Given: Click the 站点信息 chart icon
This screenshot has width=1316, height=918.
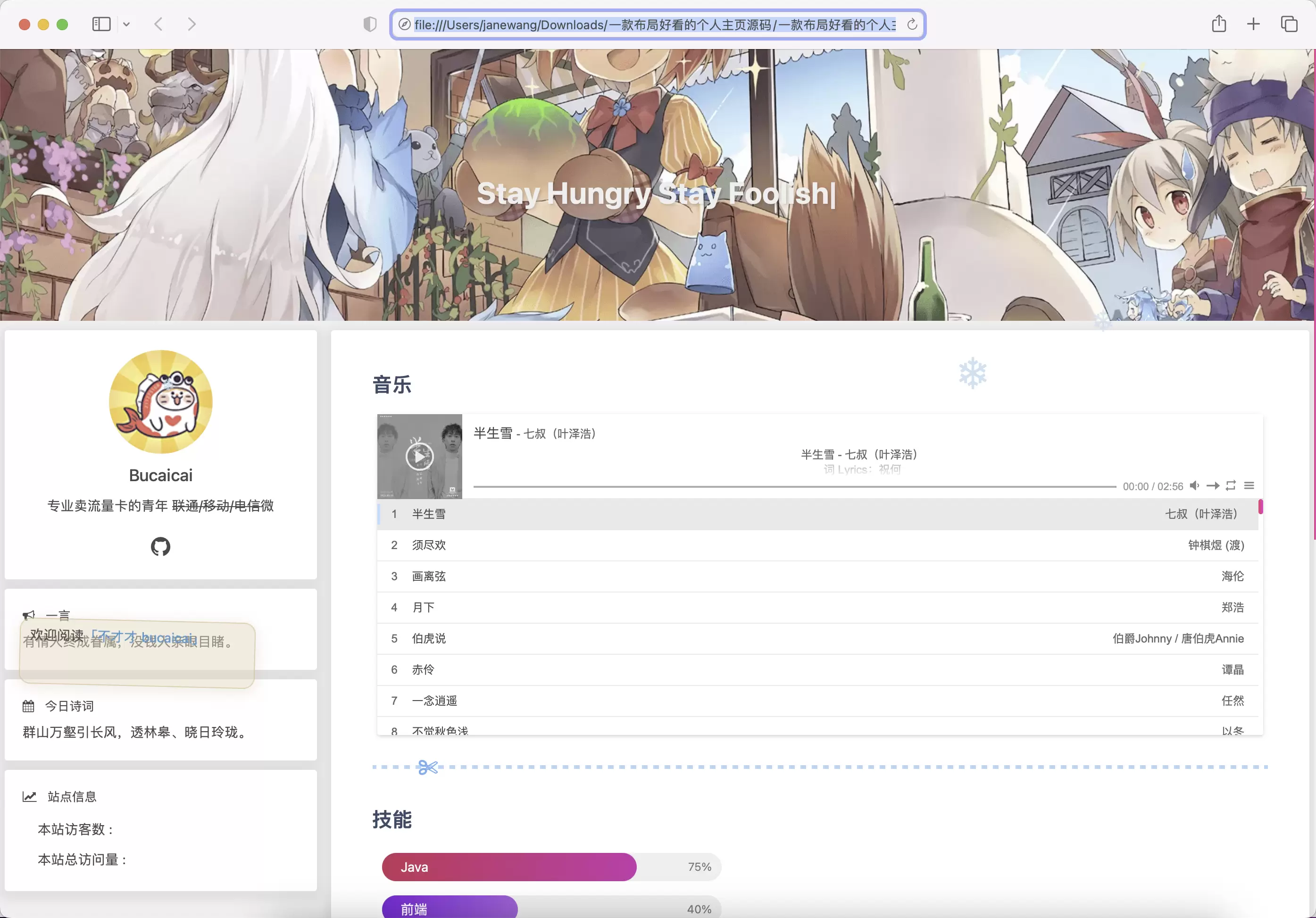Looking at the screenshot, I should 29,796.
